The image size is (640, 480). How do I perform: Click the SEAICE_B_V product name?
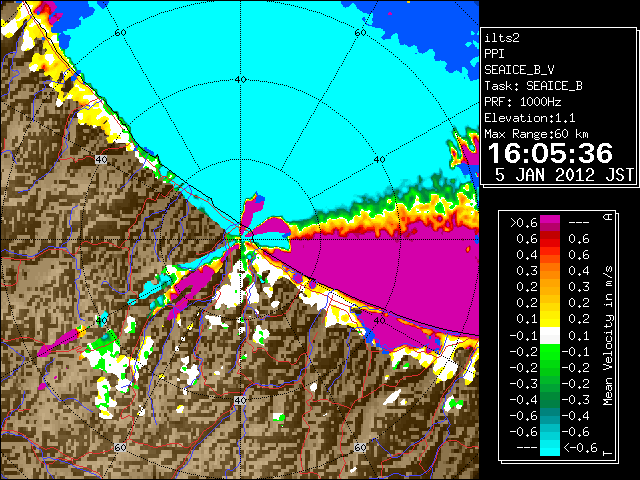pyautogui.click(x=519, y=70)
